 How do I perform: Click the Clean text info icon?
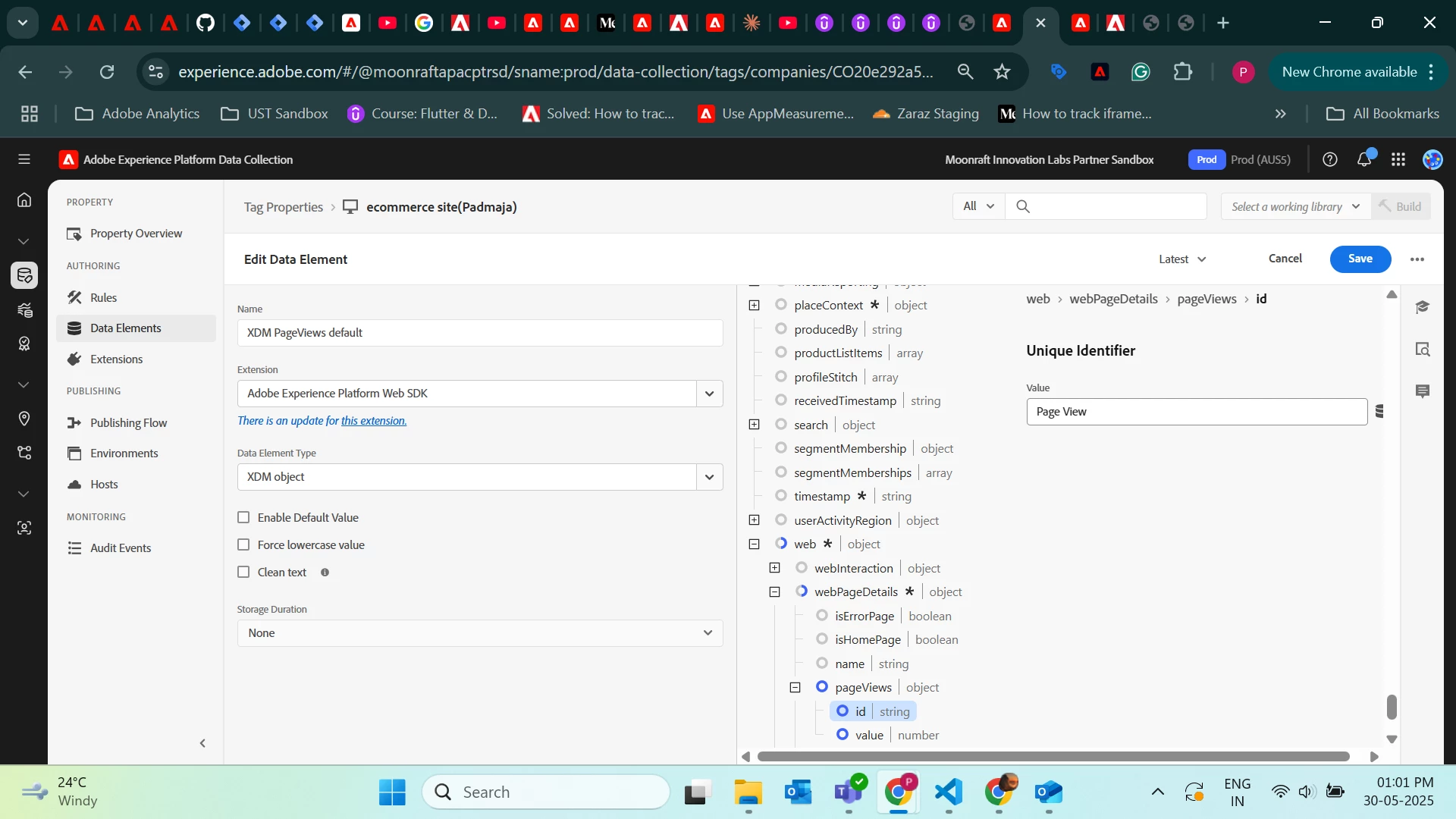(325, 573)
